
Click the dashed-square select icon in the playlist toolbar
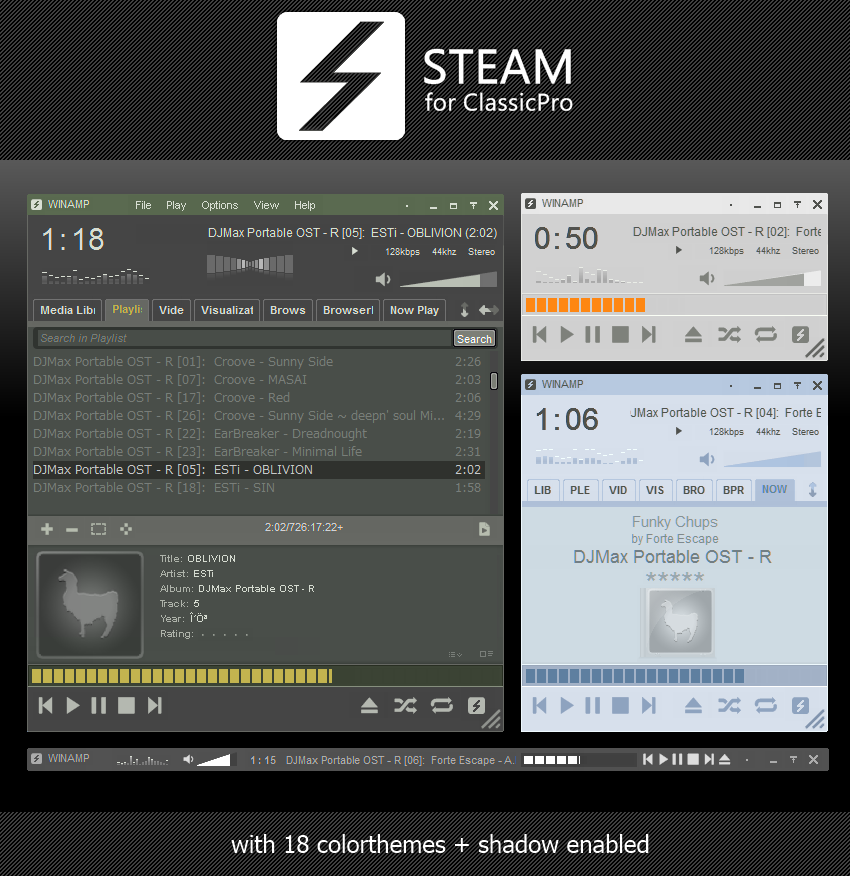pos(98,529)
